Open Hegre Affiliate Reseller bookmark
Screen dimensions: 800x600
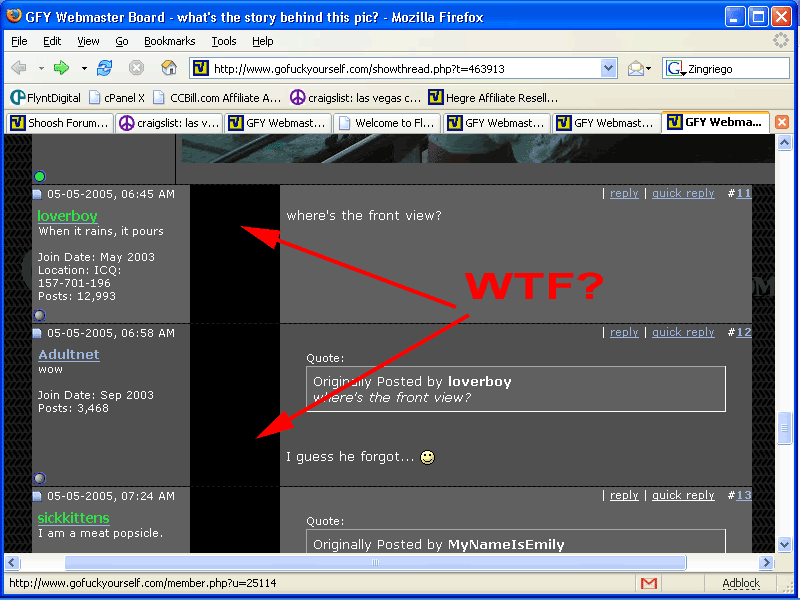pos(493,97)
